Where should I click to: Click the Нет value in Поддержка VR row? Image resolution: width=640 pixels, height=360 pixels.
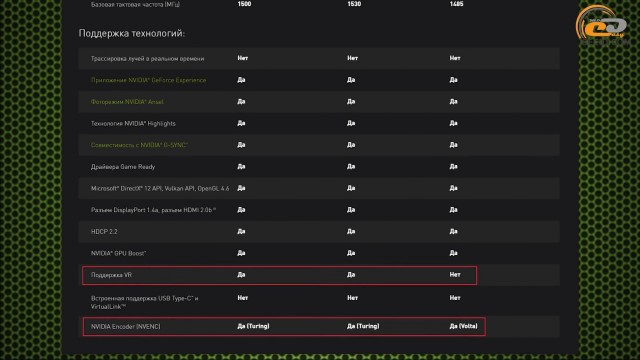(x=455, y=275)
